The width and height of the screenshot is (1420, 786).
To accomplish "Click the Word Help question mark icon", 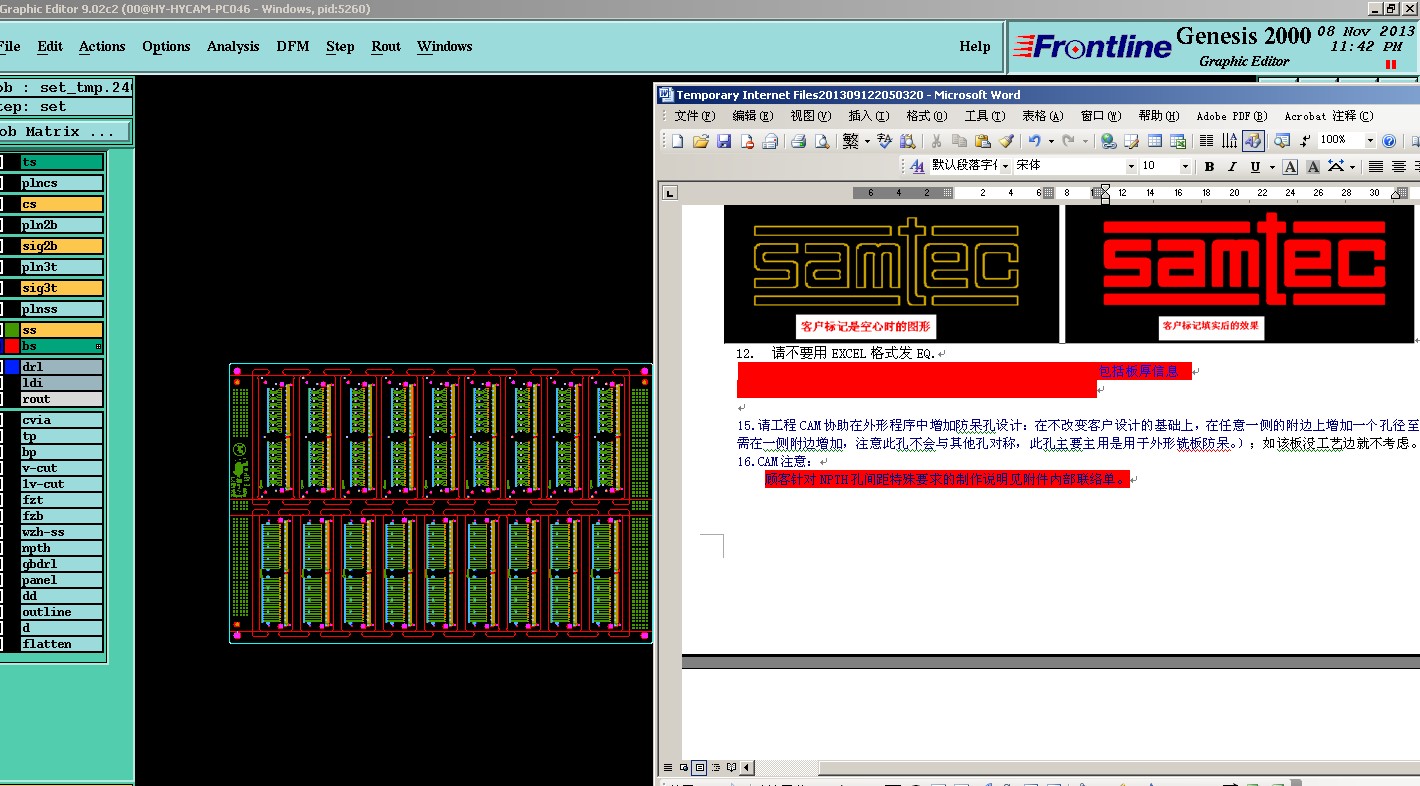I will click(1388, 141).
